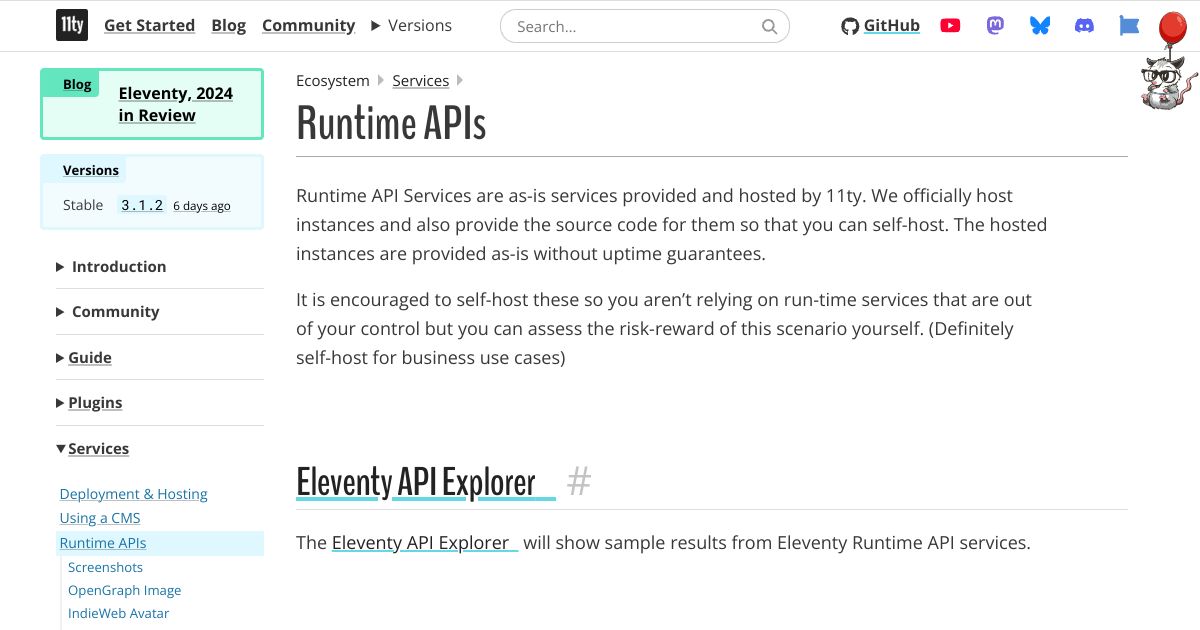Click the flag icon in header
This screenshot has height=630, width=1200.
(x=1129, y=26)
